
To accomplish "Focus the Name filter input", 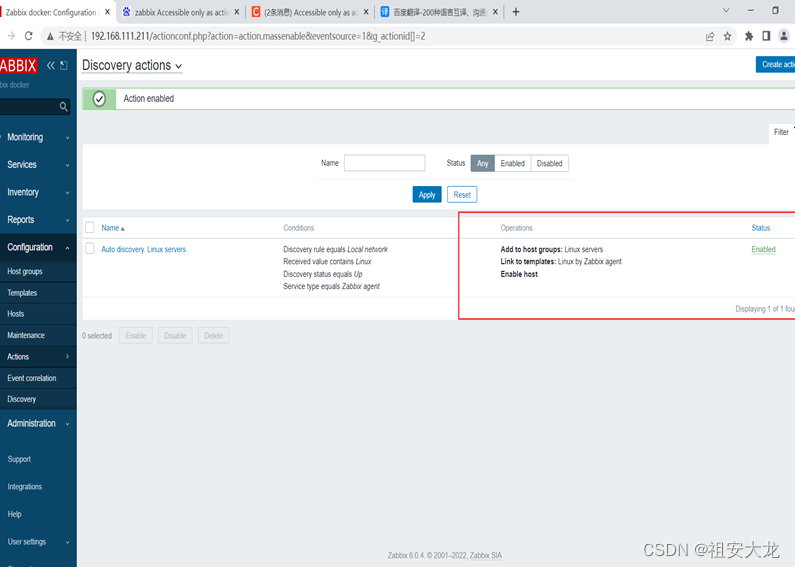I will (x=384, y=163).
